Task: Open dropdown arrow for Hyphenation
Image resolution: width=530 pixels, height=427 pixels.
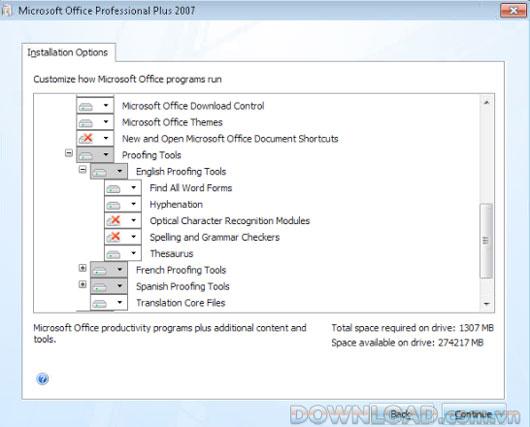Action: (134, 204)
